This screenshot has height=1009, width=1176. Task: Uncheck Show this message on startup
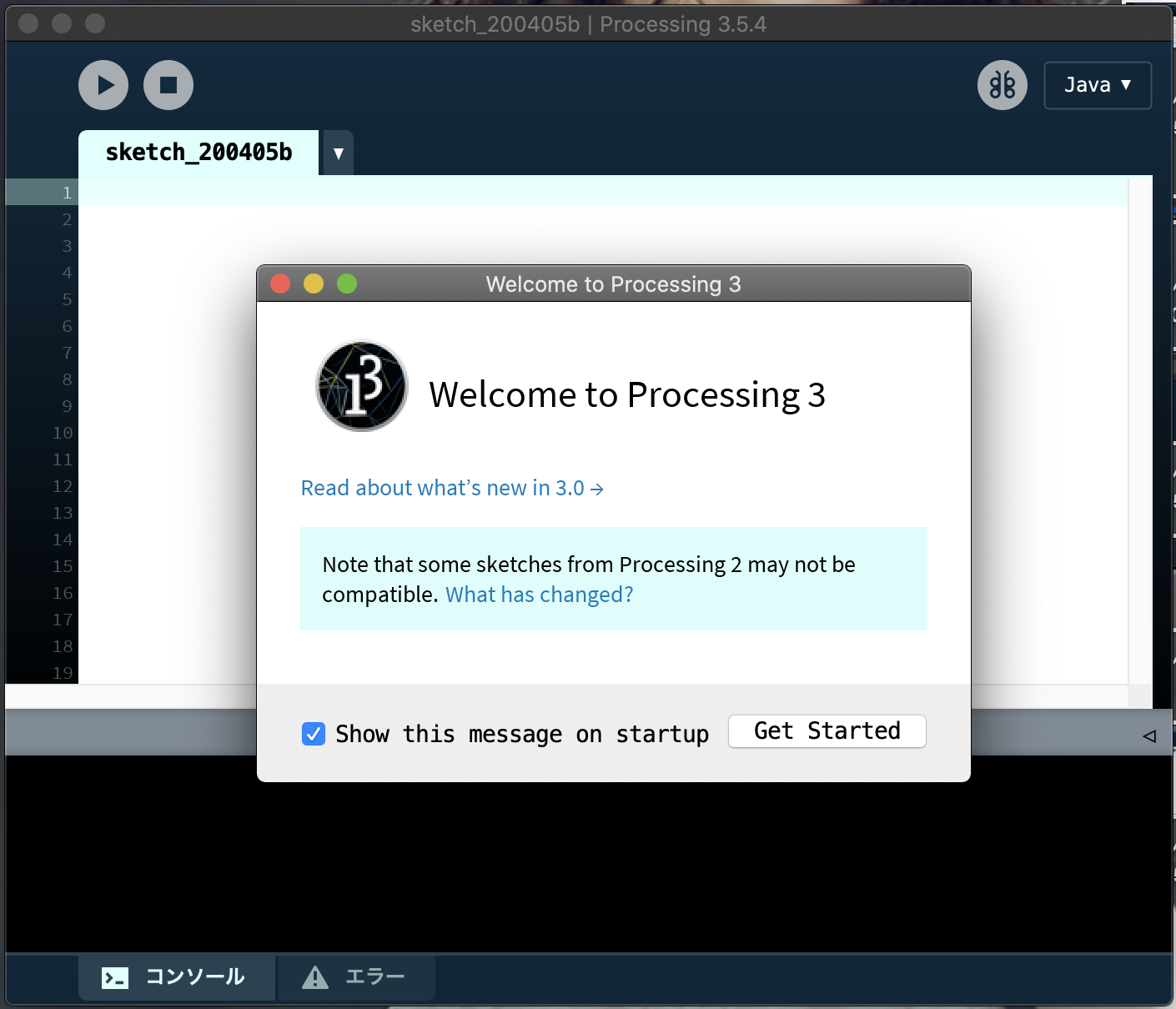point(314,734)
